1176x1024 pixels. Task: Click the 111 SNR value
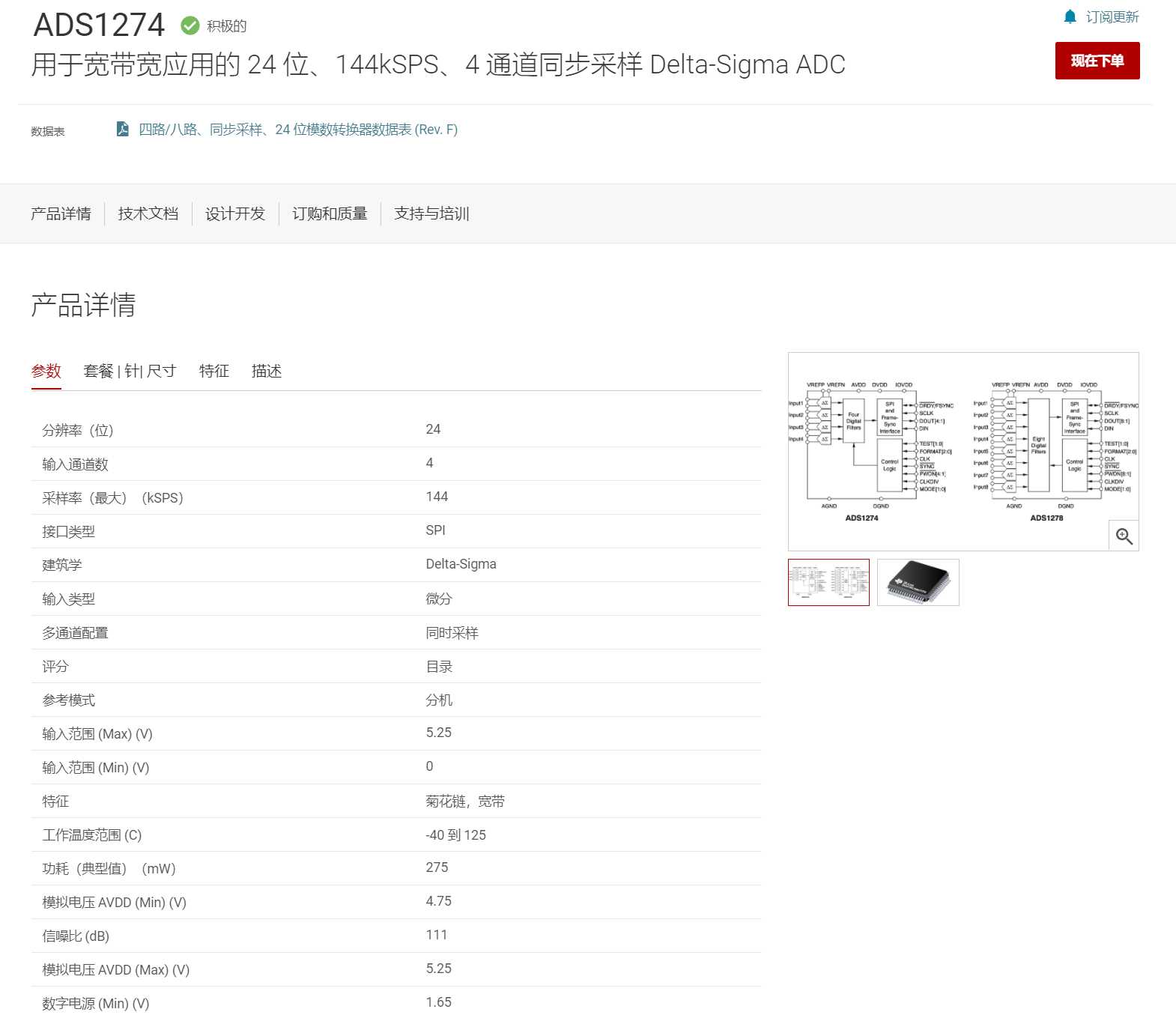click(x=436, y=935)
